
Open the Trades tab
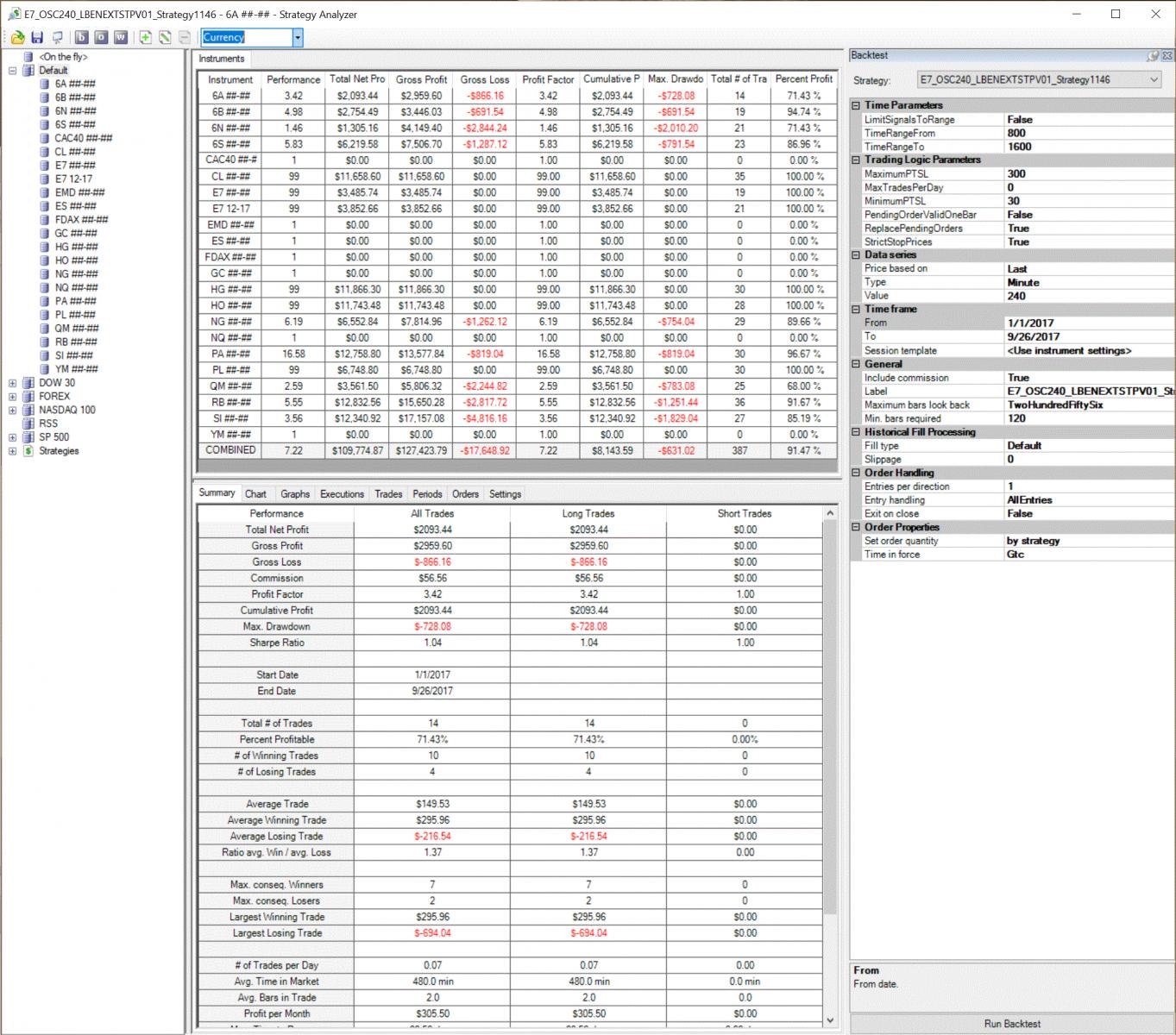(x=388, y=494)
